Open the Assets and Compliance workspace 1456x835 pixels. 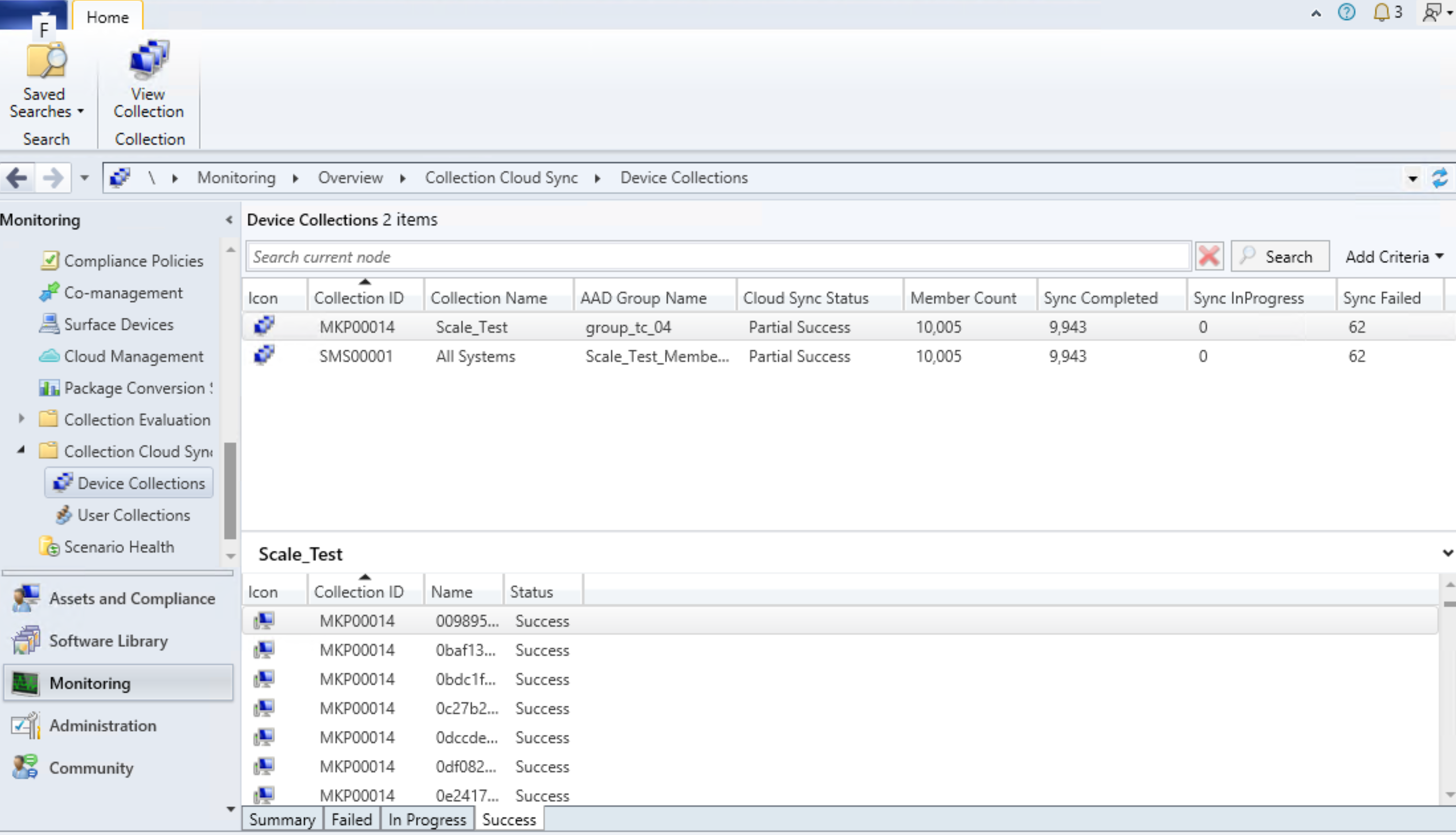tap(118, 598)
